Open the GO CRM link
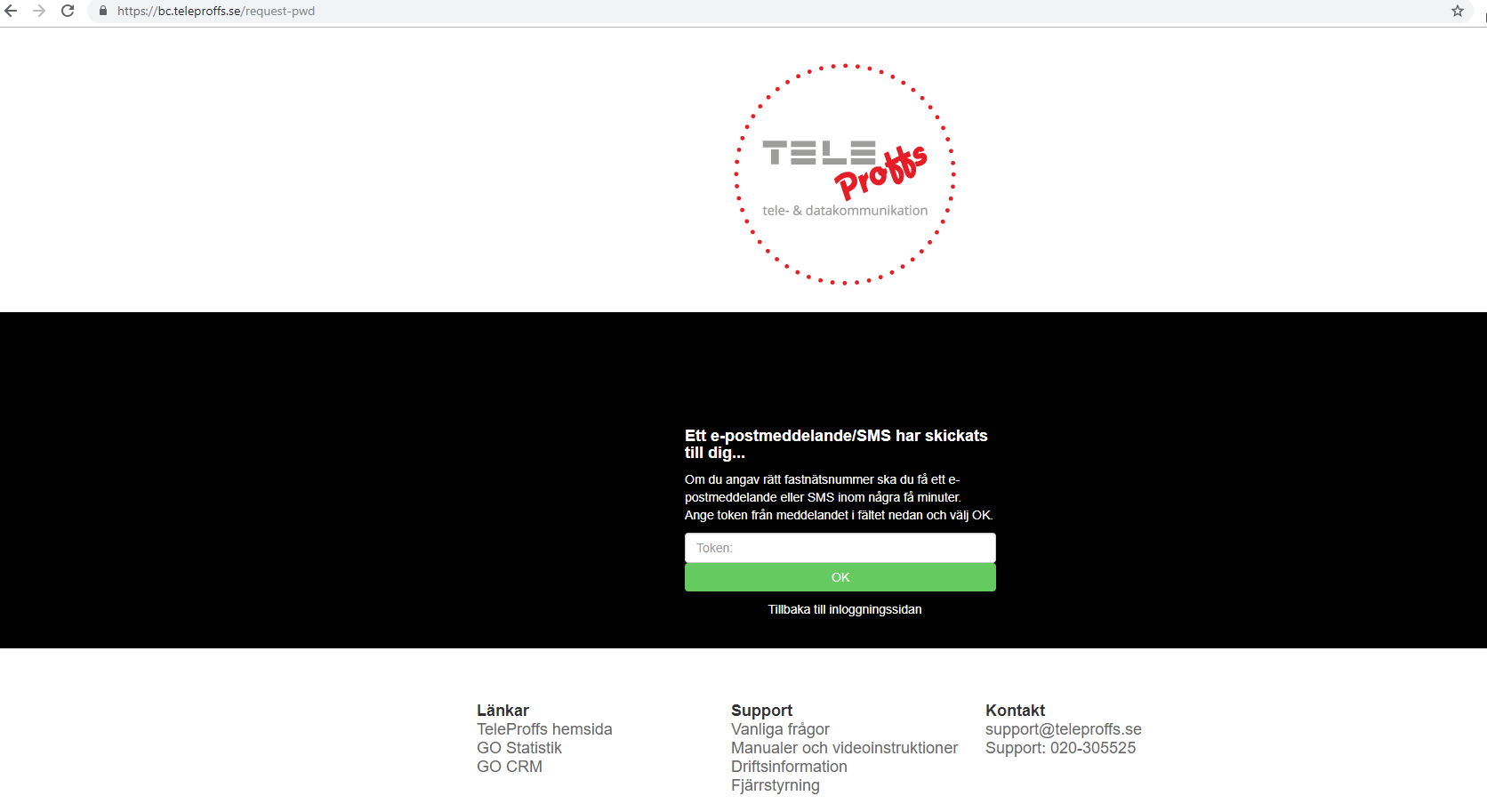1487x812 pixels. coord(510,767)
